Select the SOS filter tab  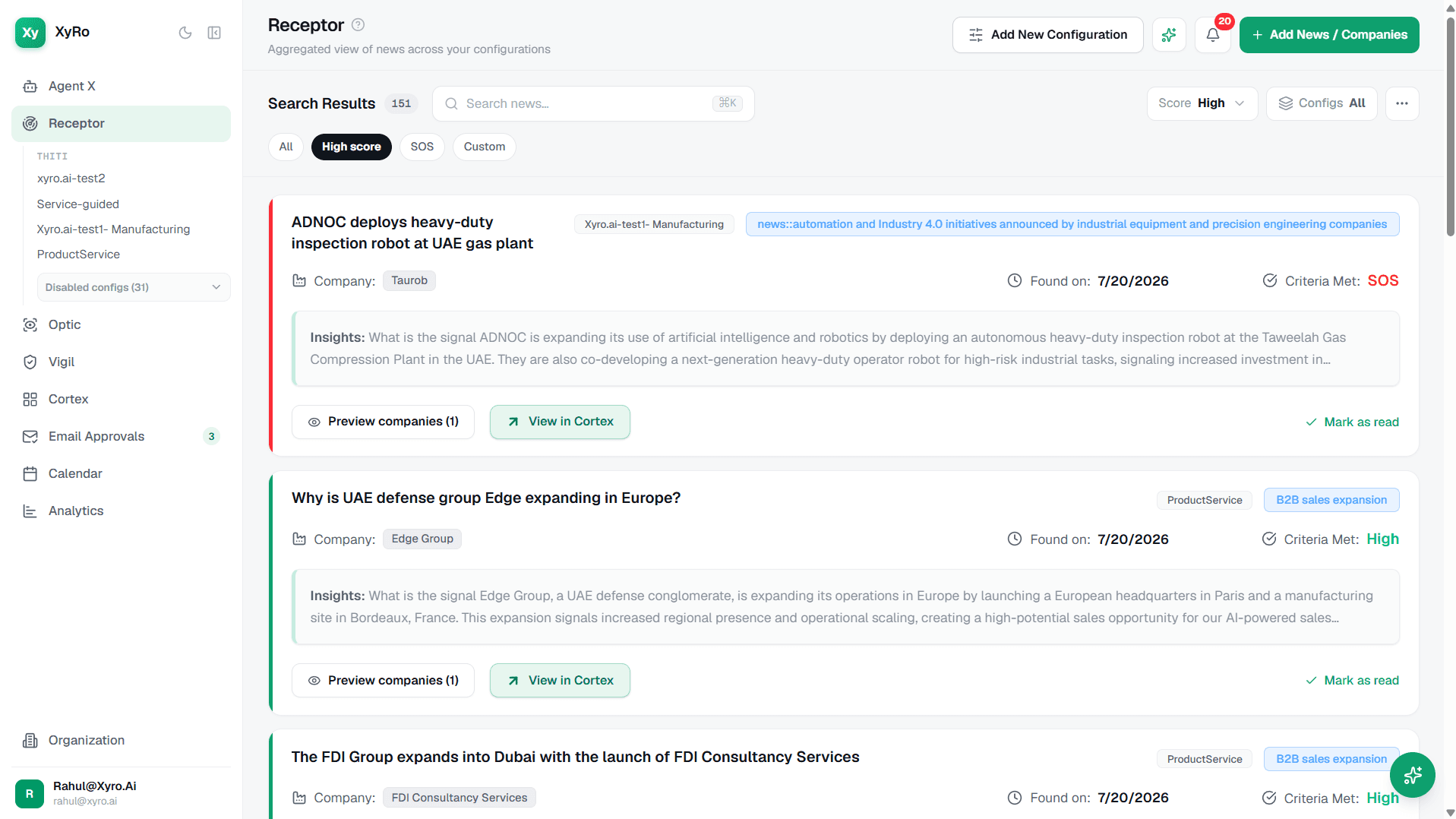[422, 147]
